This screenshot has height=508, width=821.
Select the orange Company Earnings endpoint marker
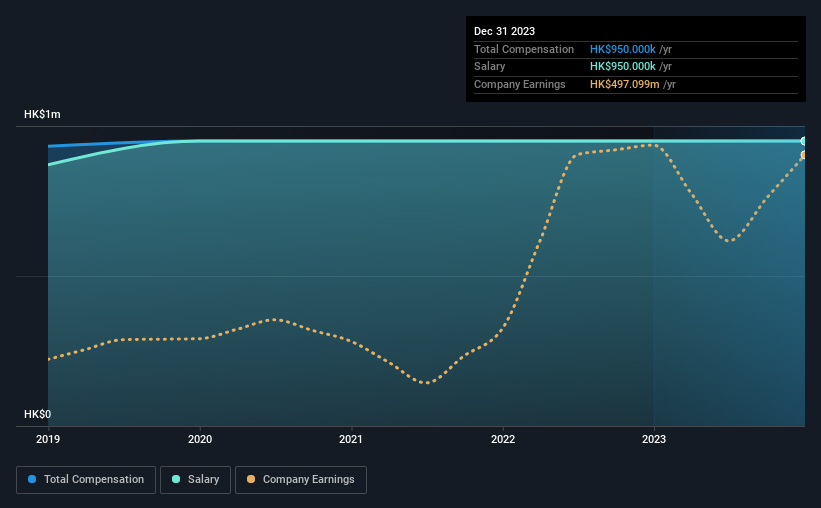803,155
